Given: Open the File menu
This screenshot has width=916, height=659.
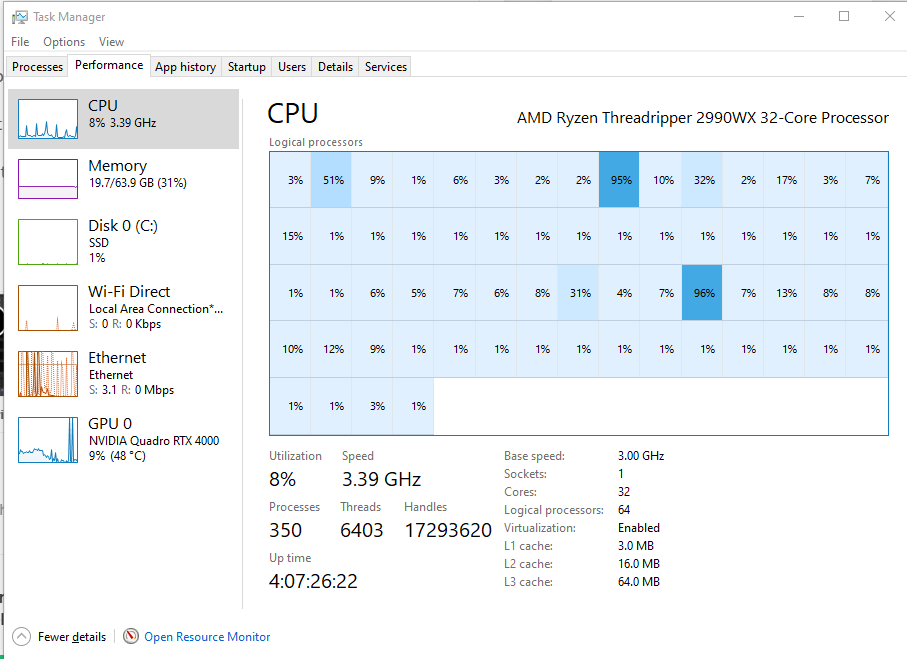Looking at the screenshot, I should 20,42.
